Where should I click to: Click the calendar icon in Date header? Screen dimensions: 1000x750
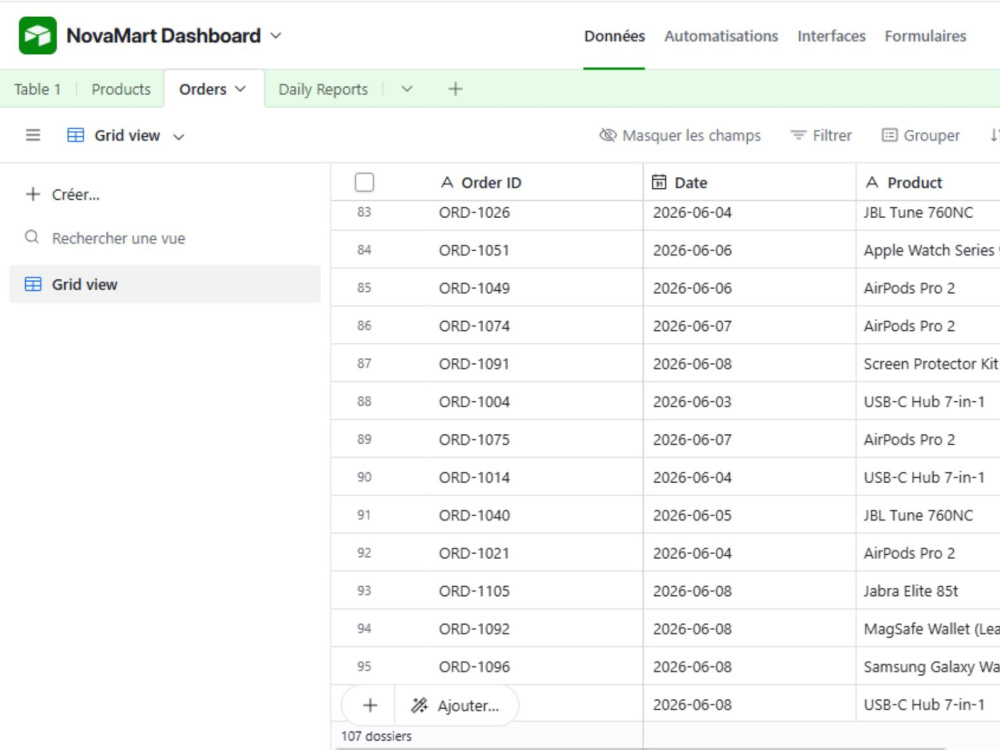point(659,182)
